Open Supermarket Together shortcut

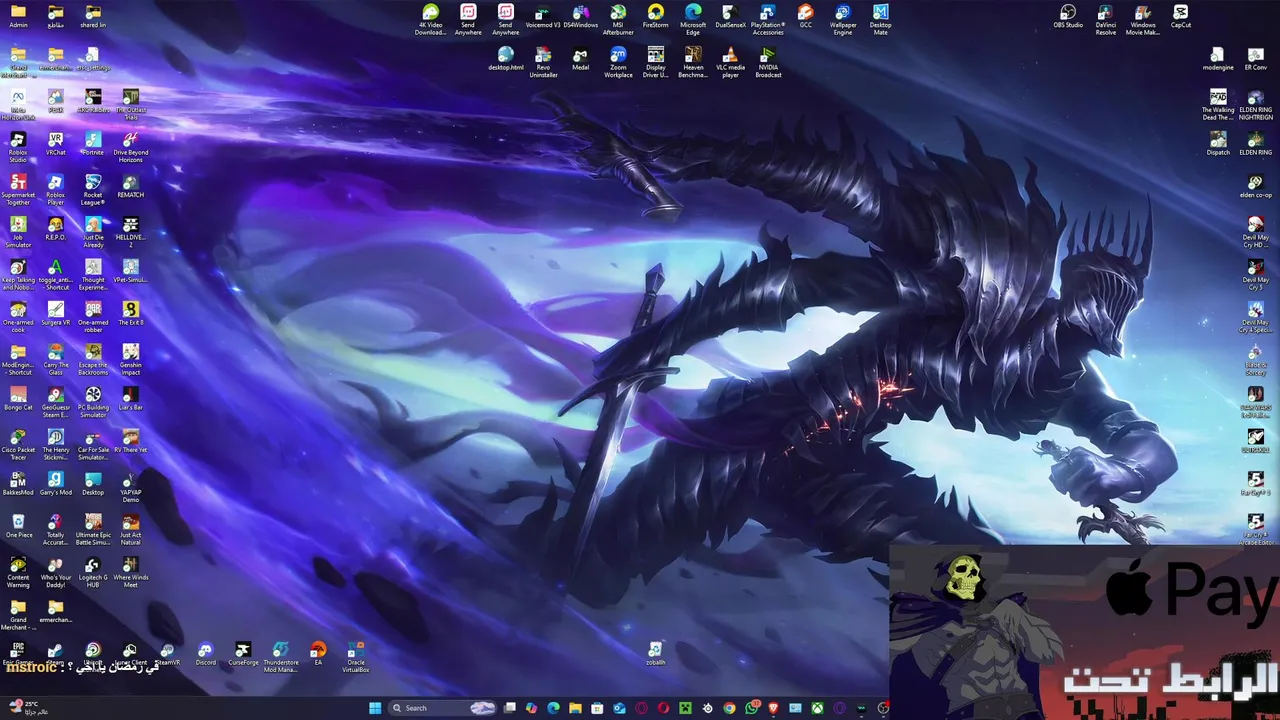tap(18, 190)
